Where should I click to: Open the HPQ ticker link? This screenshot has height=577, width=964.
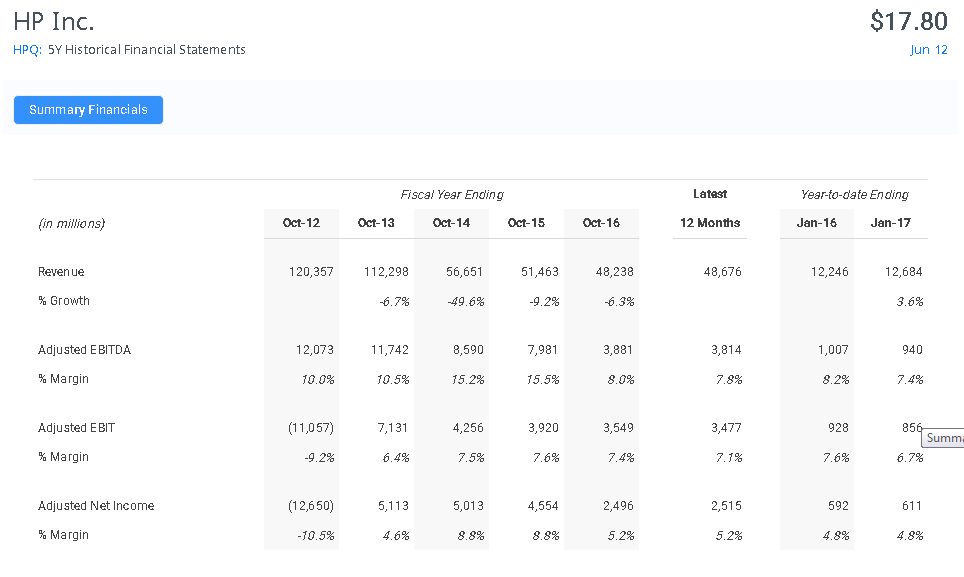tap(27, 50)
